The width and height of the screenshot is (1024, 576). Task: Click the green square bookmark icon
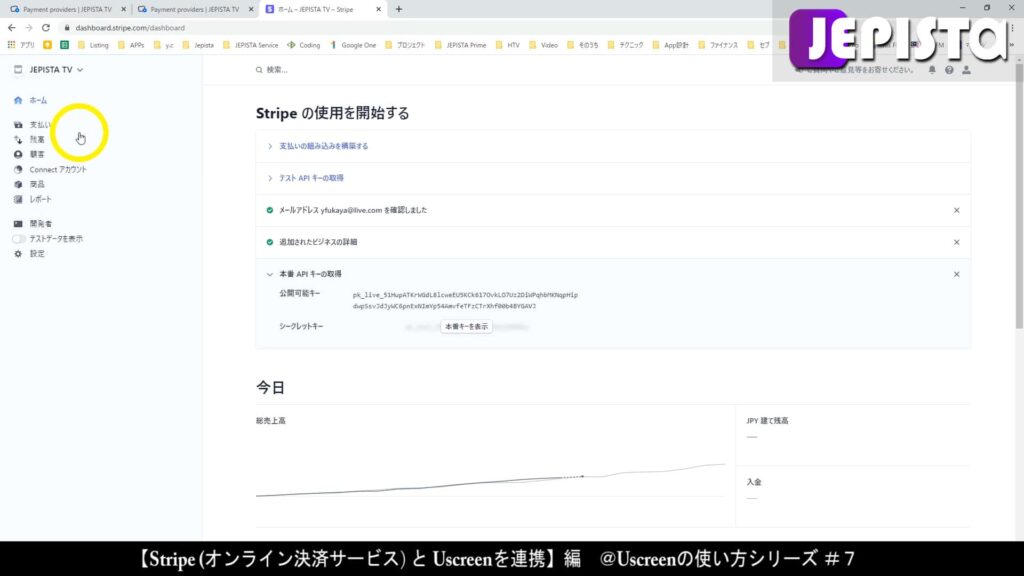(65, 45)
